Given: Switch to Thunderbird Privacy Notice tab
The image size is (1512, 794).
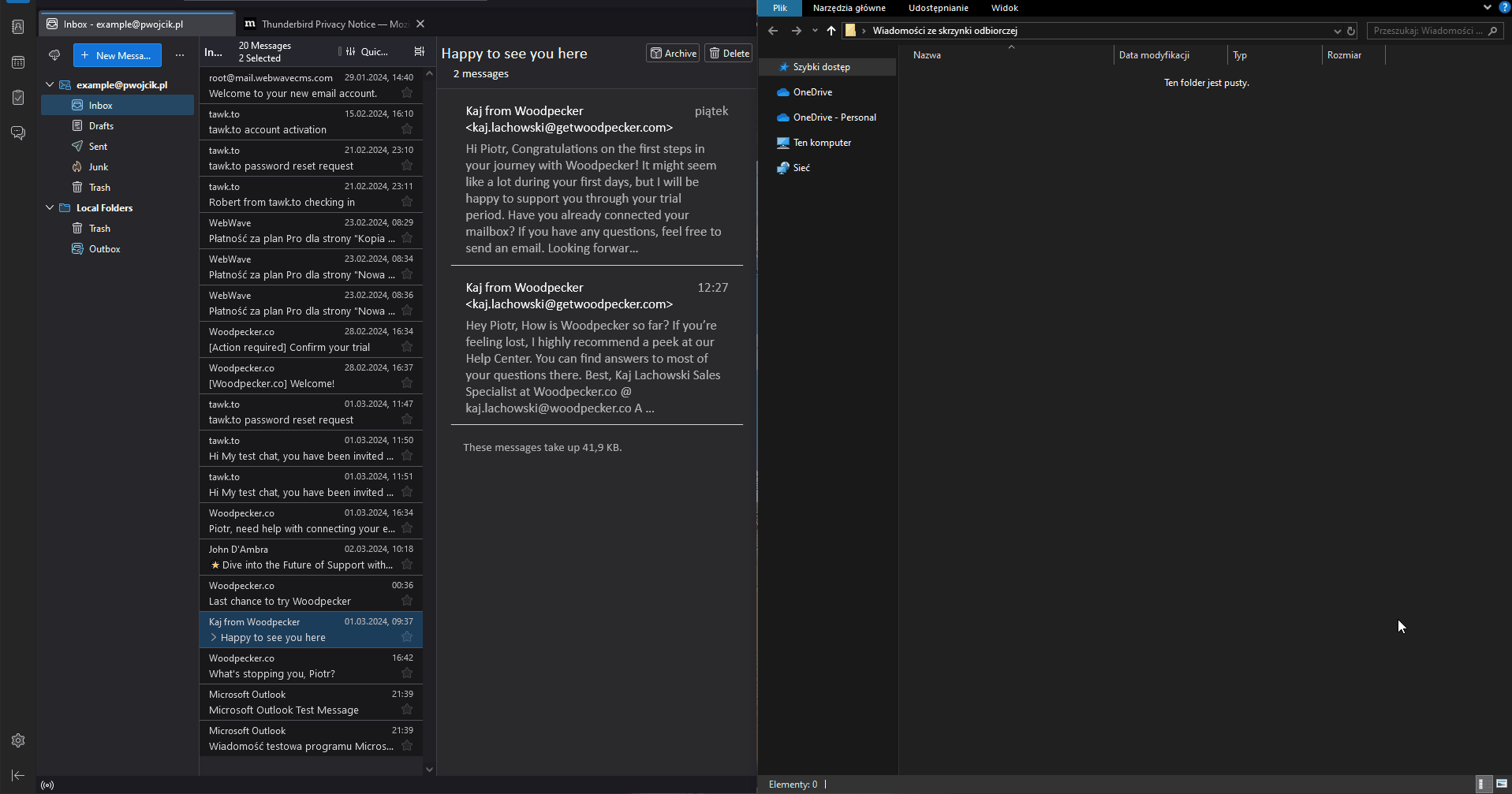Looking at the screenshot, I should 333,24.
